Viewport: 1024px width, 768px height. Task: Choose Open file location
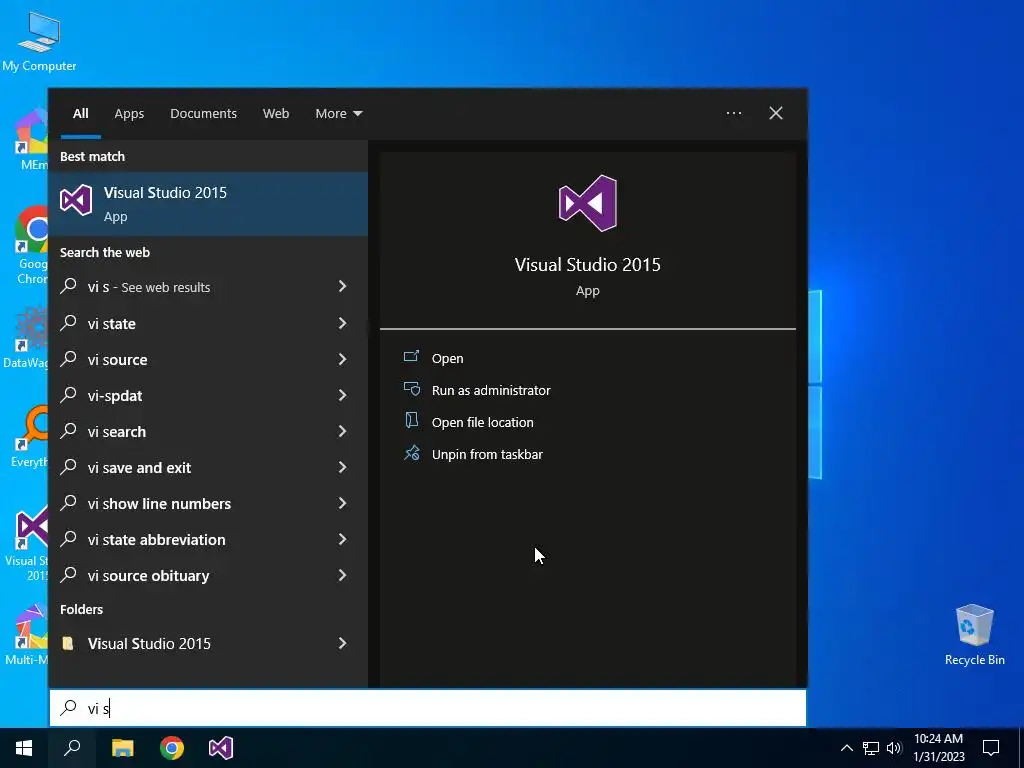click(483, 422)
